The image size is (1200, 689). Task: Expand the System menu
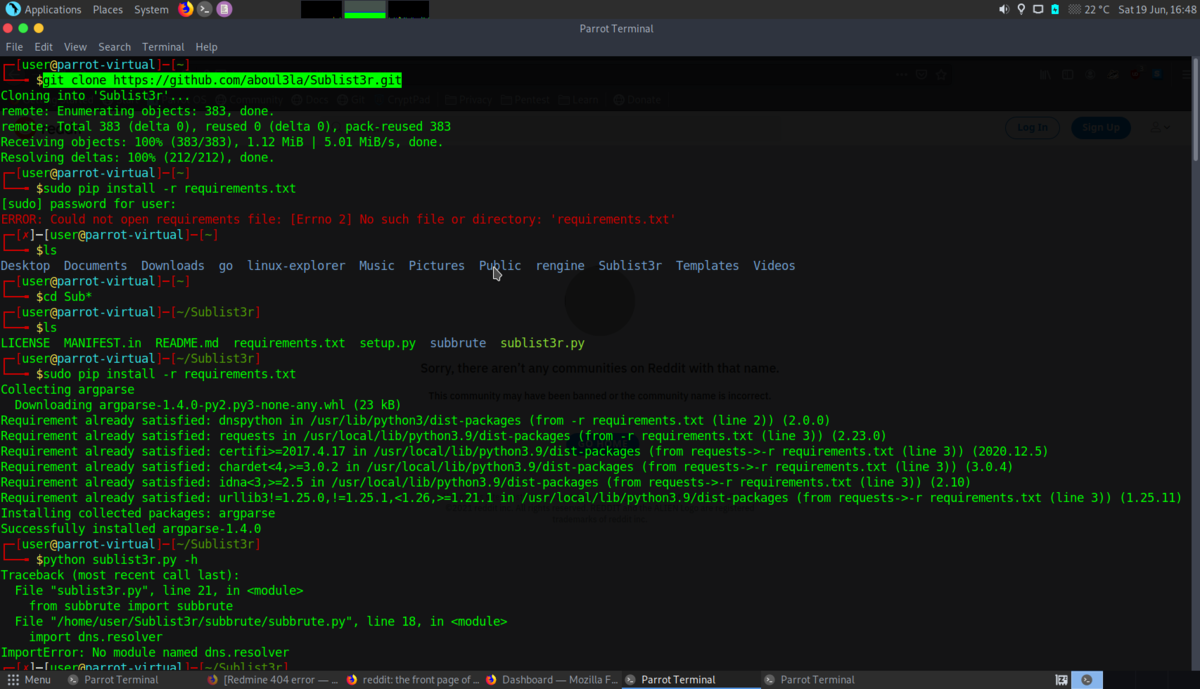pos(151,9)
